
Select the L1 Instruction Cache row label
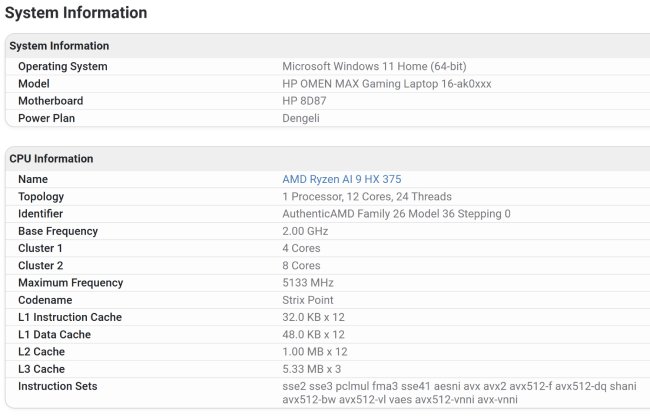70,317
